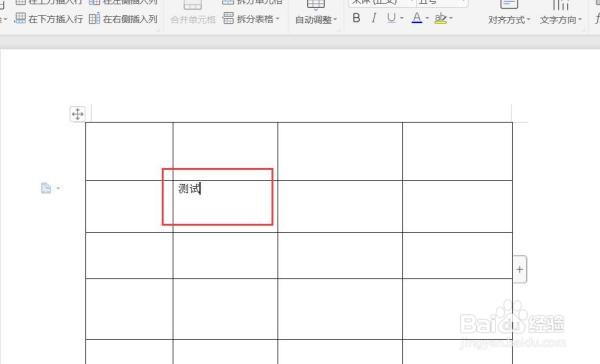Toggle italic formatting with the I icon
Image resolution: width=600 pixels, height=364 pixels.
point(374,18)
